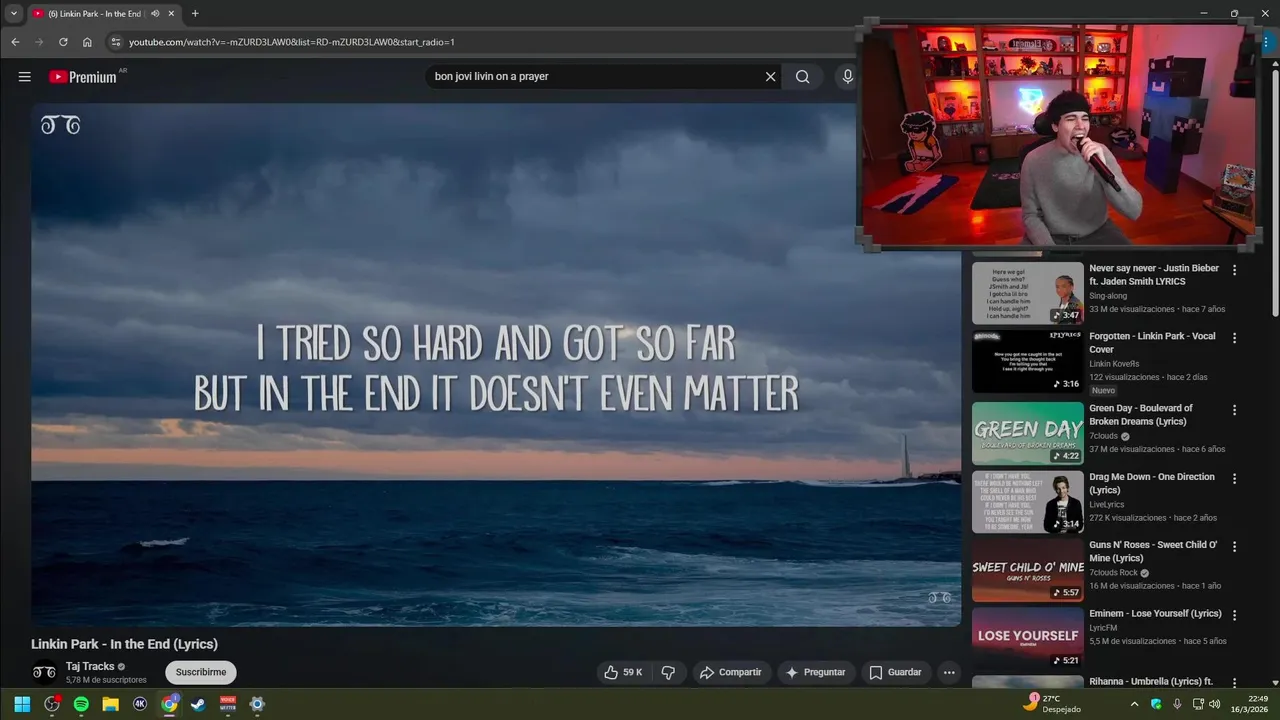Open Voicemeeter from the taskbar
1280x720 pixels.
pyautogui.click(x=228, y=704)
